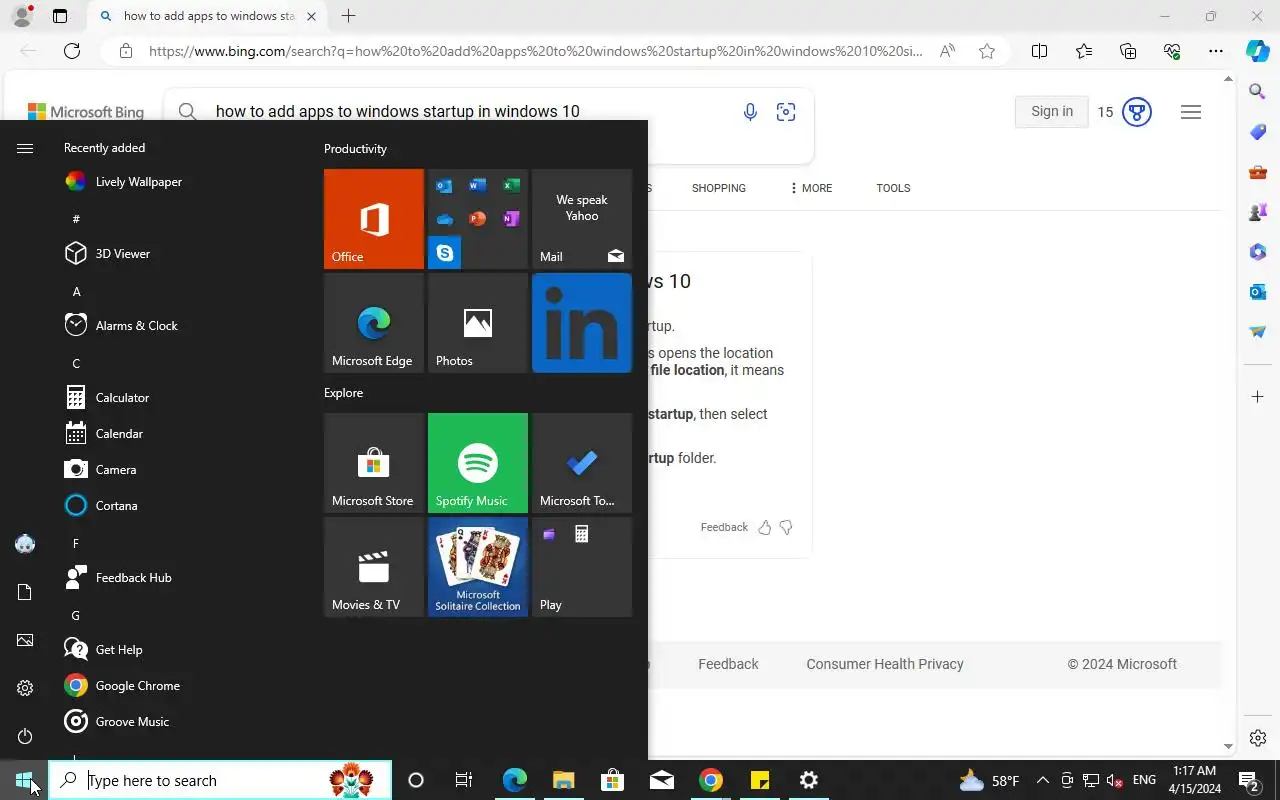Open the Mail tile
Viewport: 1280px width, 800px height.
pos(582,219)
